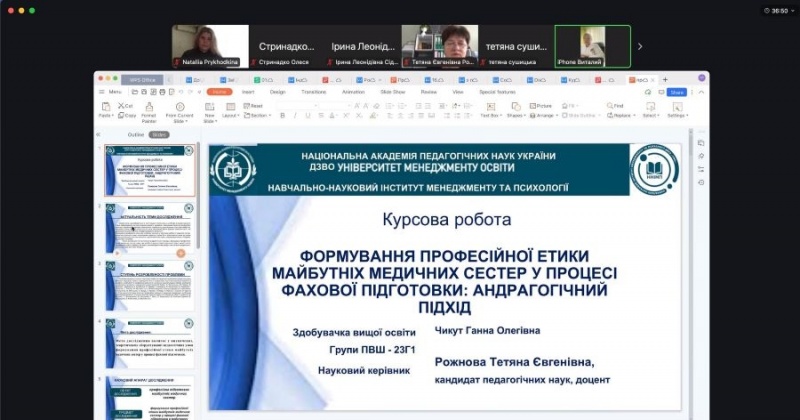Switch to the Slide Show tab
Image resolution: width=800 pixels, height=420 pixels.
pos(392,91)
